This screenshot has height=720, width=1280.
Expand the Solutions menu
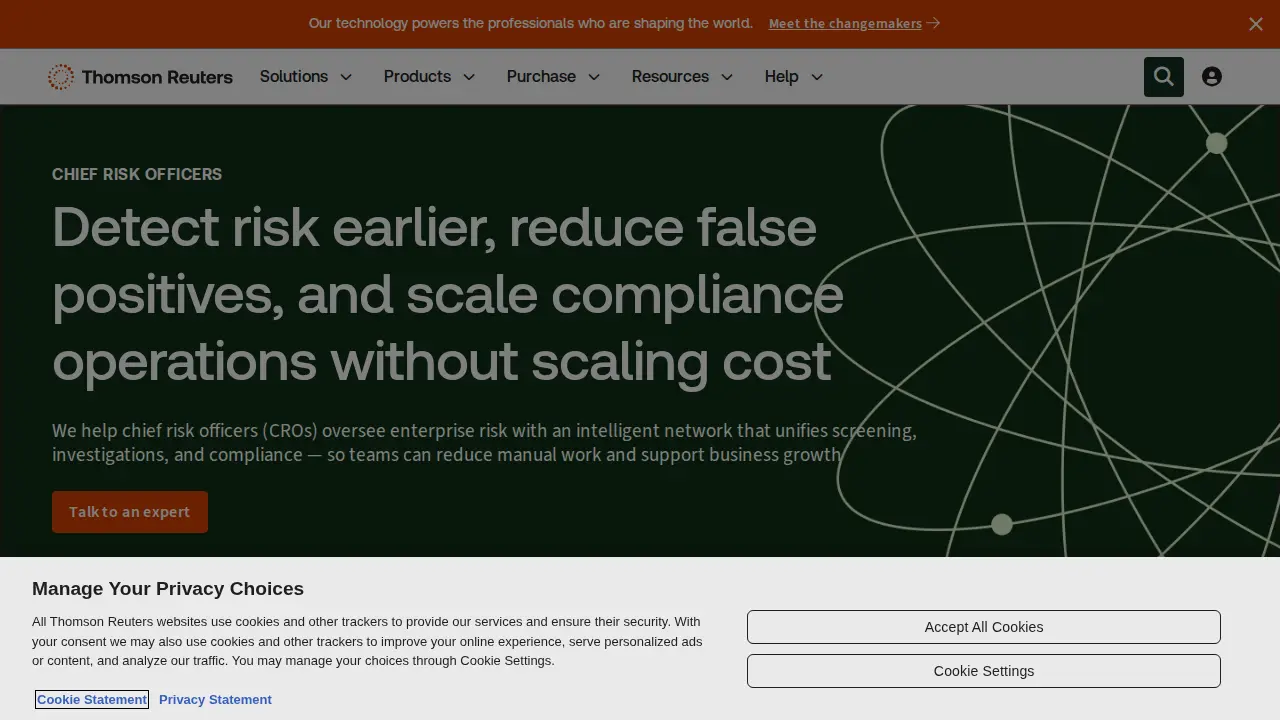(306, 77)
